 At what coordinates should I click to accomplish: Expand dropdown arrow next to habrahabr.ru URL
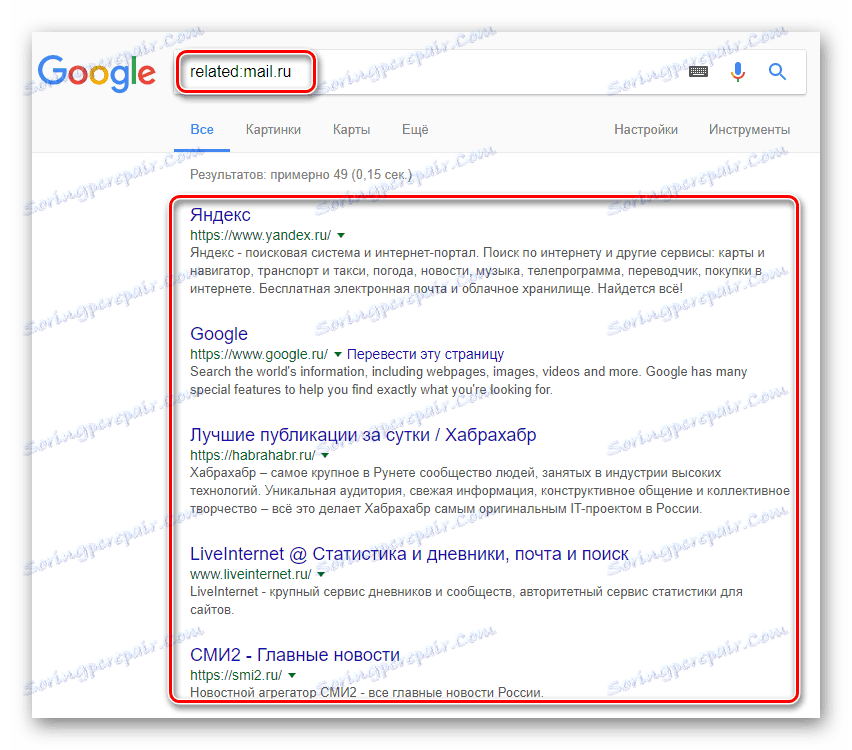point(325,455)
